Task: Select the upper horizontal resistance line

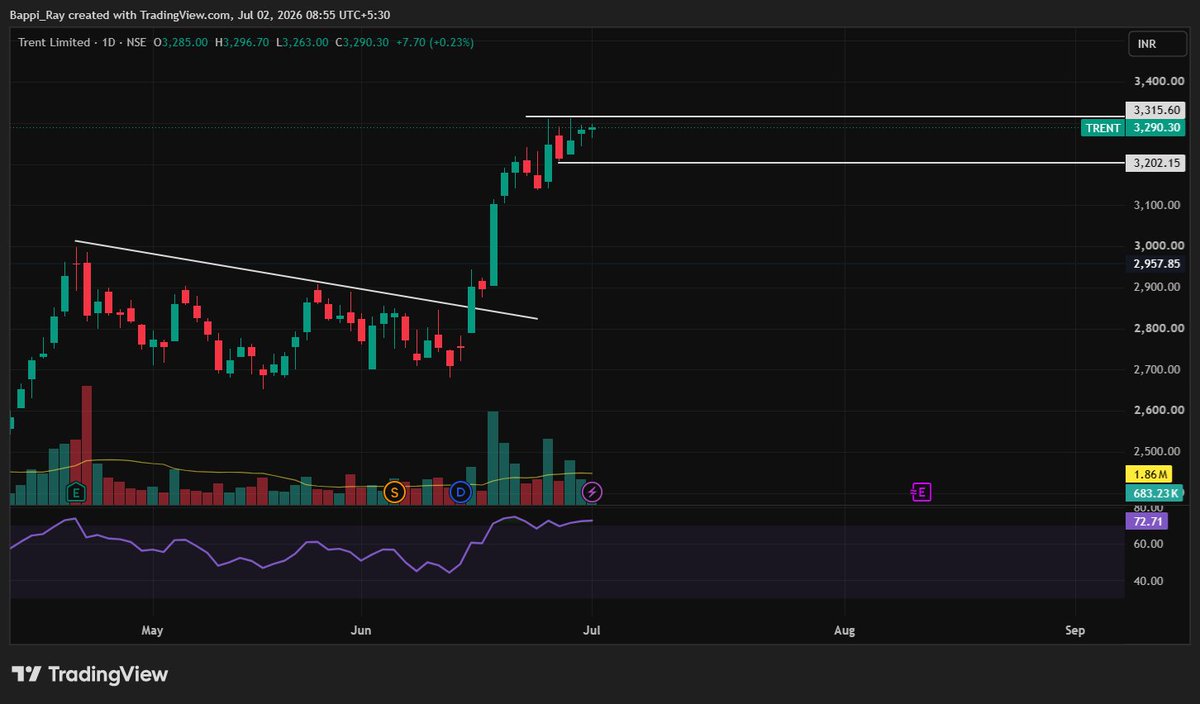Action: pos(825,117)
